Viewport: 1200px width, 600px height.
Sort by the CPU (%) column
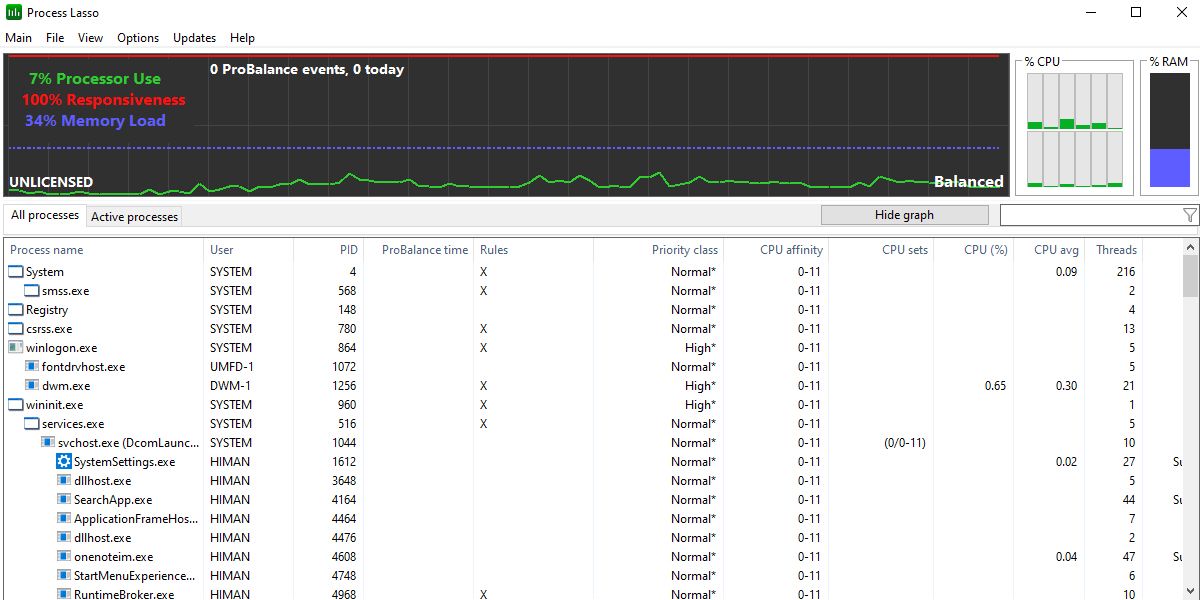975,250
